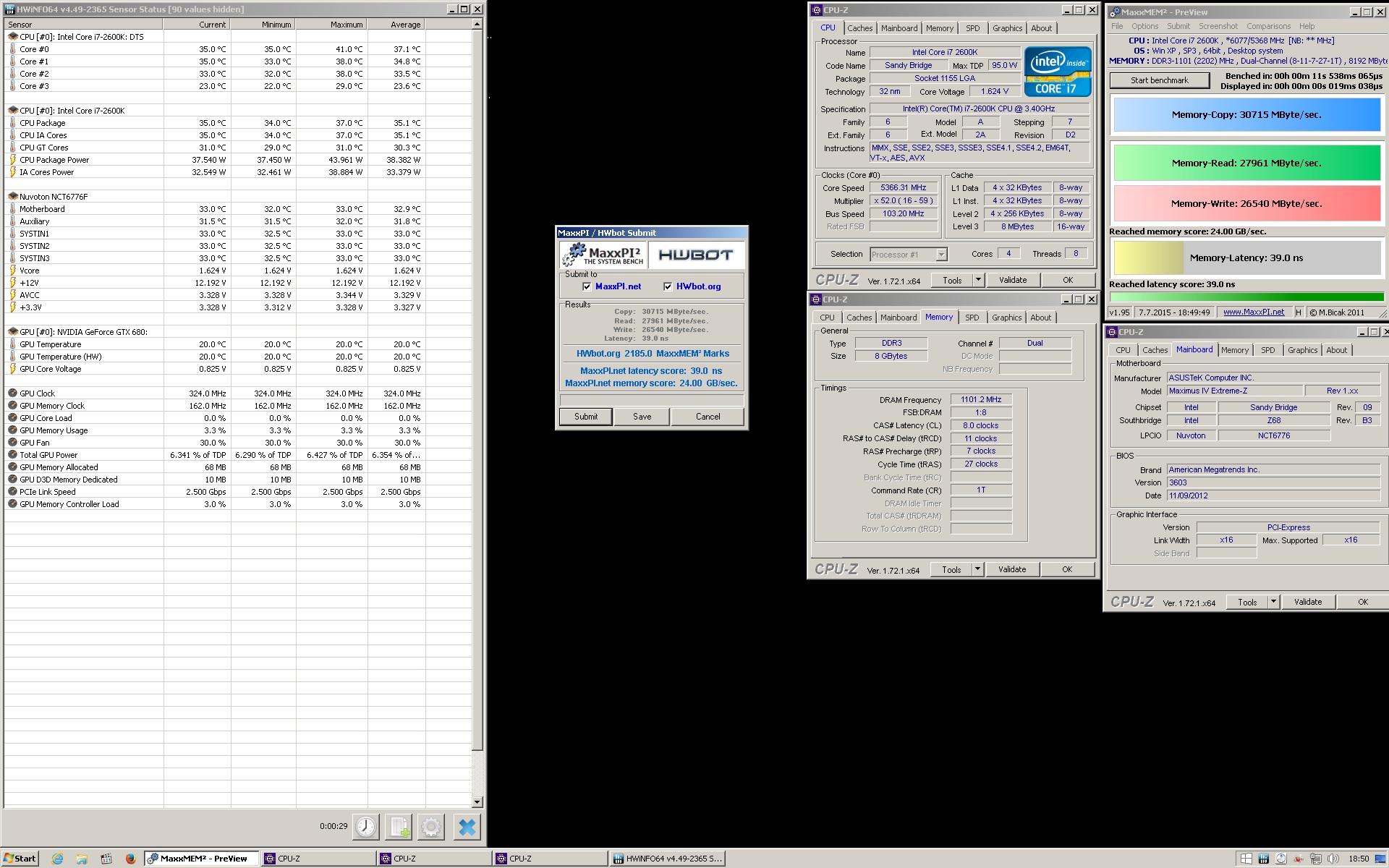Click Validate in the top CPU-Z window

point(1012,280)
